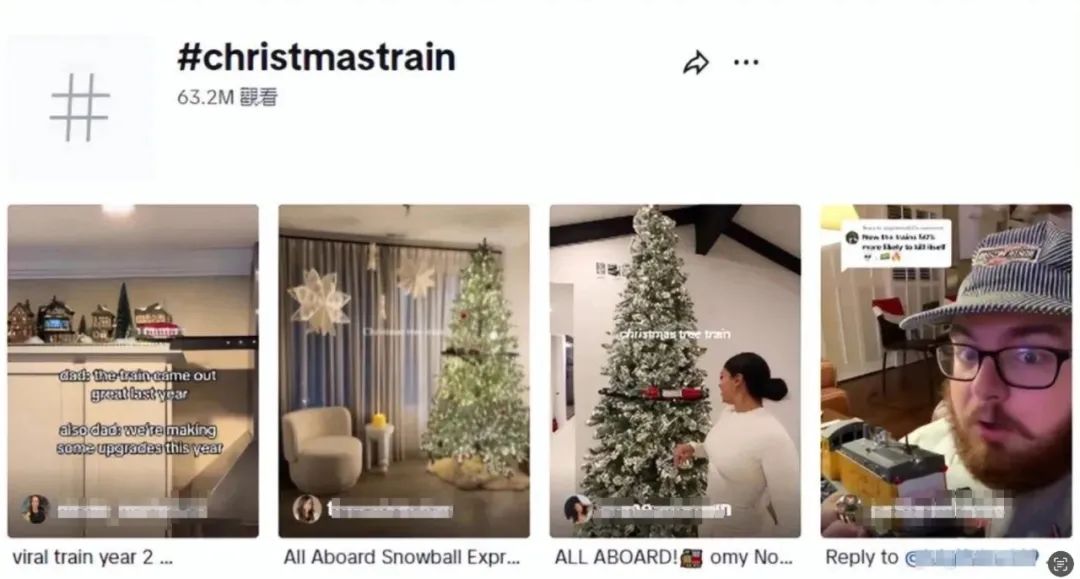Click the blurred username on second video
This screenshot has width=1080, height=579.
(390, 510)
